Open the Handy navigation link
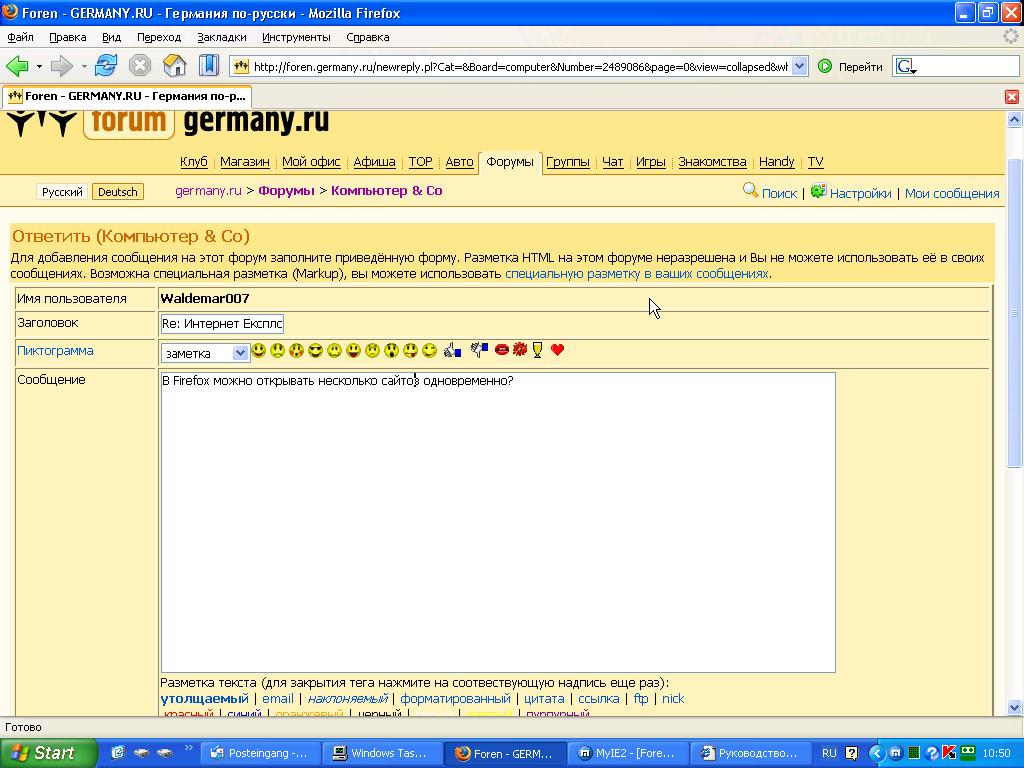1024x768 pixels. 776,162
